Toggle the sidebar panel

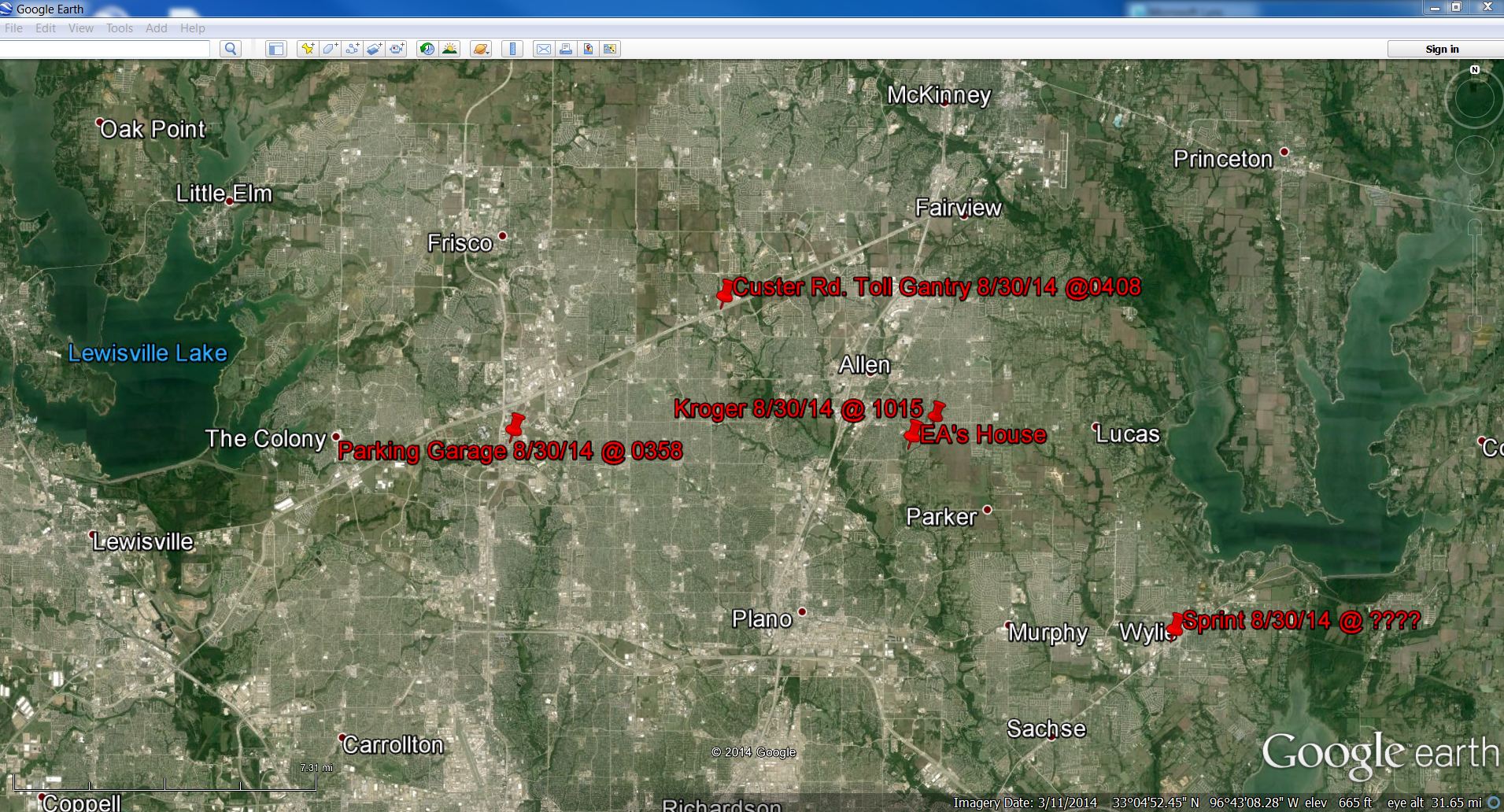pyautogui.click(x=275, y=49)
